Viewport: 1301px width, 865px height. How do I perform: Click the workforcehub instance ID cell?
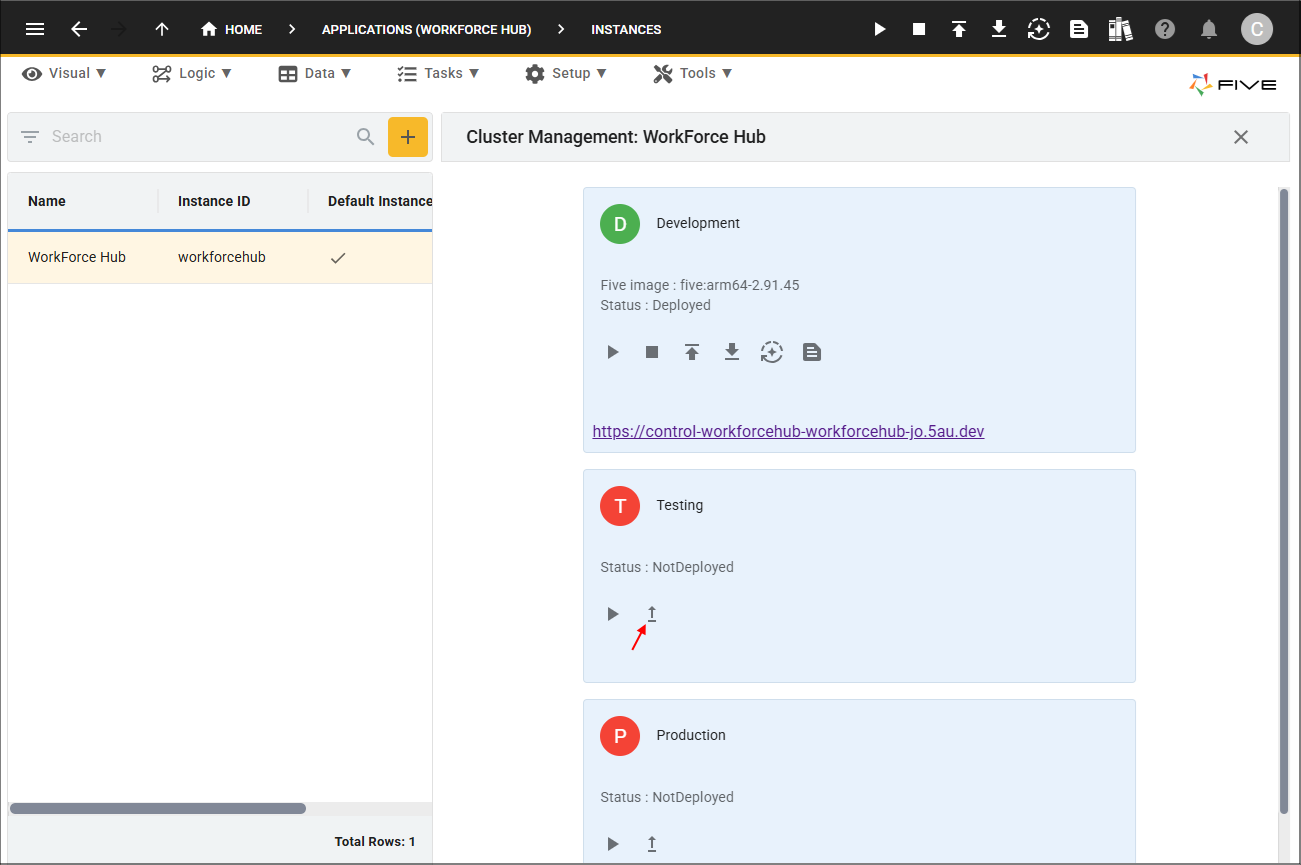[x=222, y=257]
